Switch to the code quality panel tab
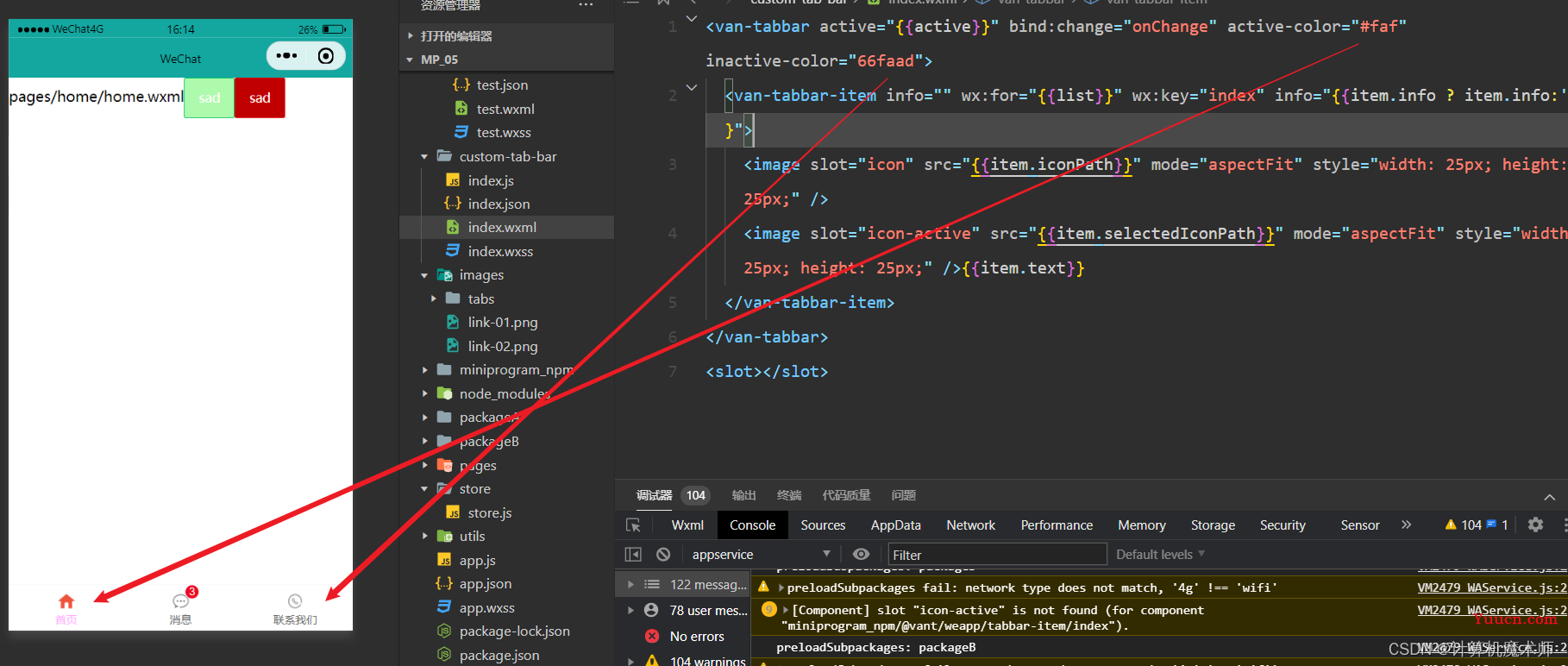This screenshot has height=666, width=1568. point(846,495)
